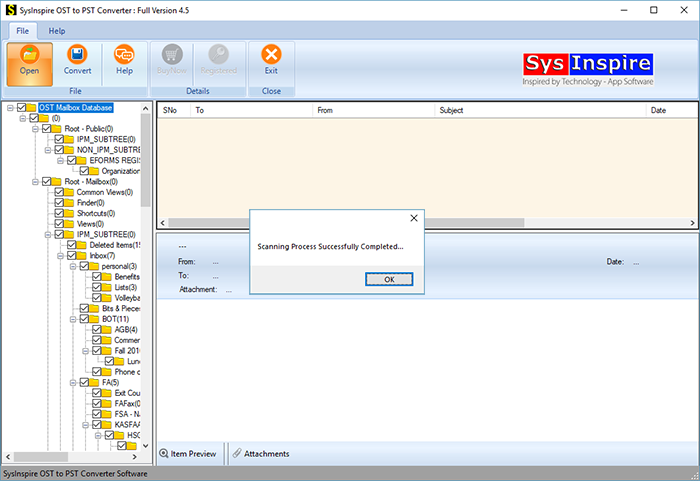Toggle the Shortcuts(0) checkbox
This screenshot has height=481, width=700.
tap(59, 213)
